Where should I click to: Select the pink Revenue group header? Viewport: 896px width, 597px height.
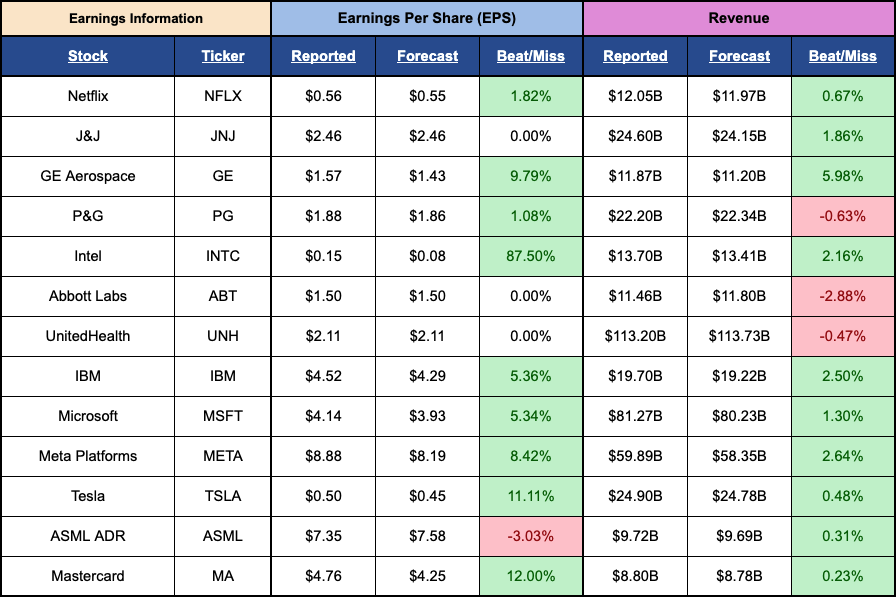pyautogui.click(x=739, y=18)
